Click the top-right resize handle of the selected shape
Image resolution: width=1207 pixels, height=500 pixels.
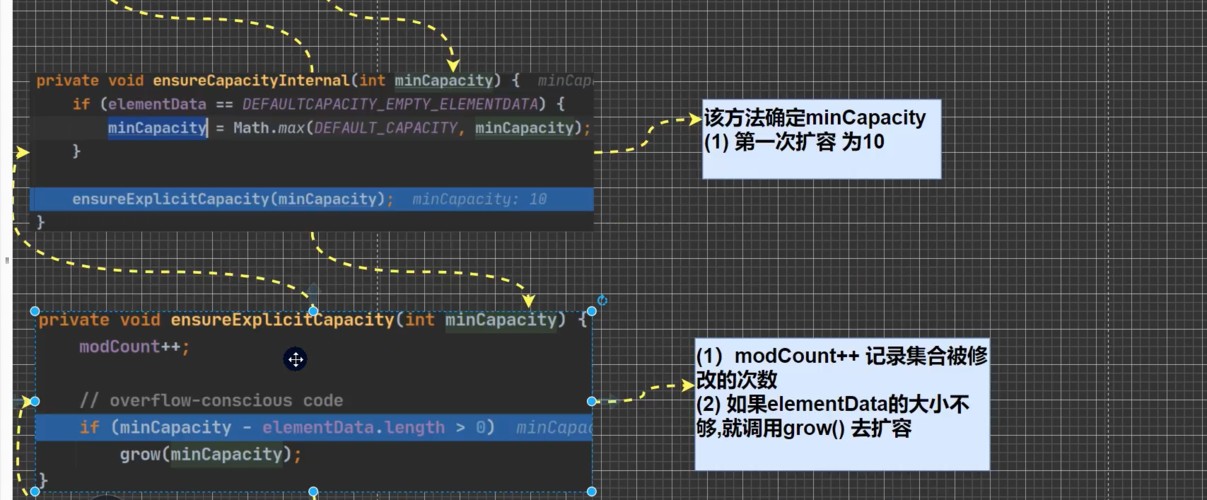click(592, 311)
